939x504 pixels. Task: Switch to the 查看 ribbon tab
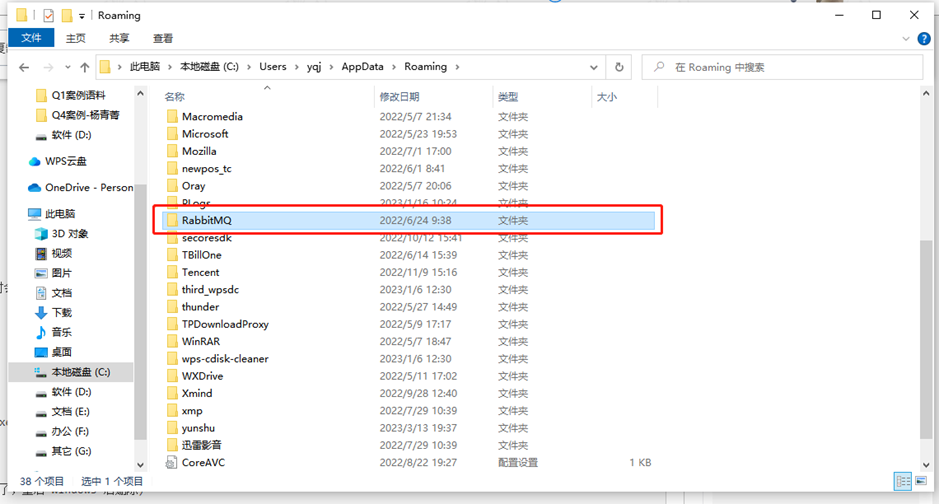162,38
